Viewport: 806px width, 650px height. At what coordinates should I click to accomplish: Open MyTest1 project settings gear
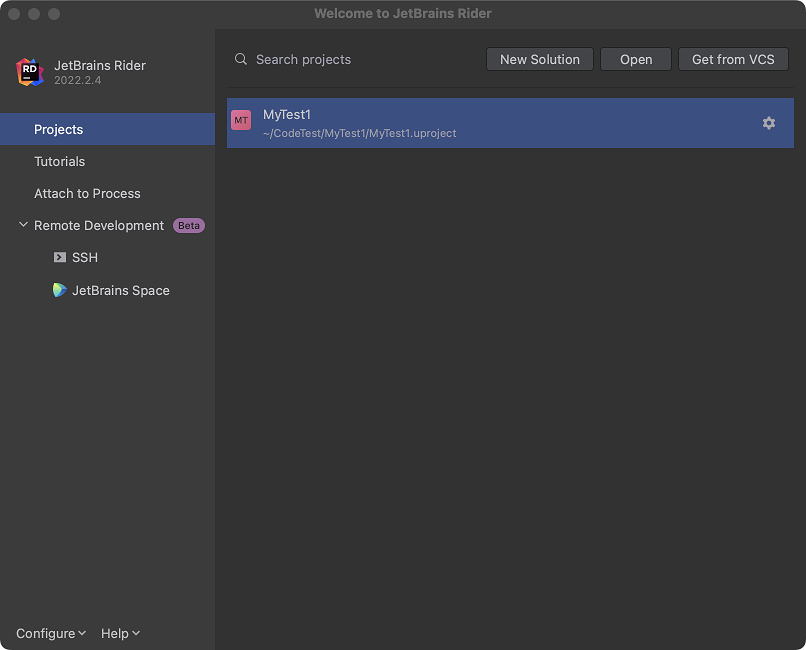[768, 123]
